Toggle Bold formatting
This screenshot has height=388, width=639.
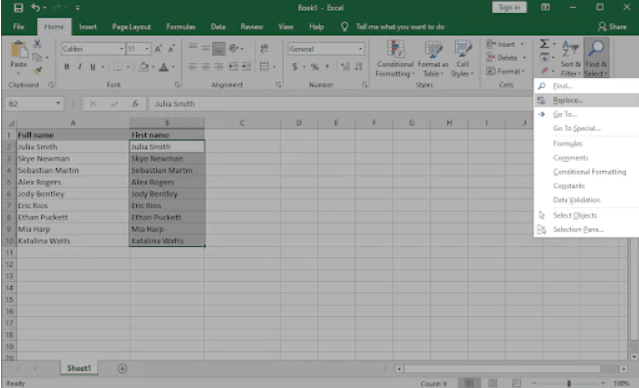[67, 67]
